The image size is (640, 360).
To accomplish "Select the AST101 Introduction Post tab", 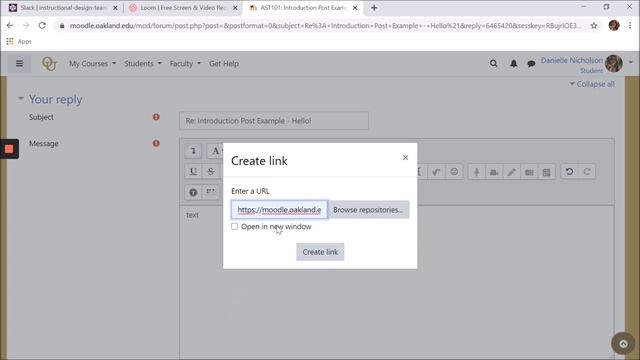I will [303, 8].
